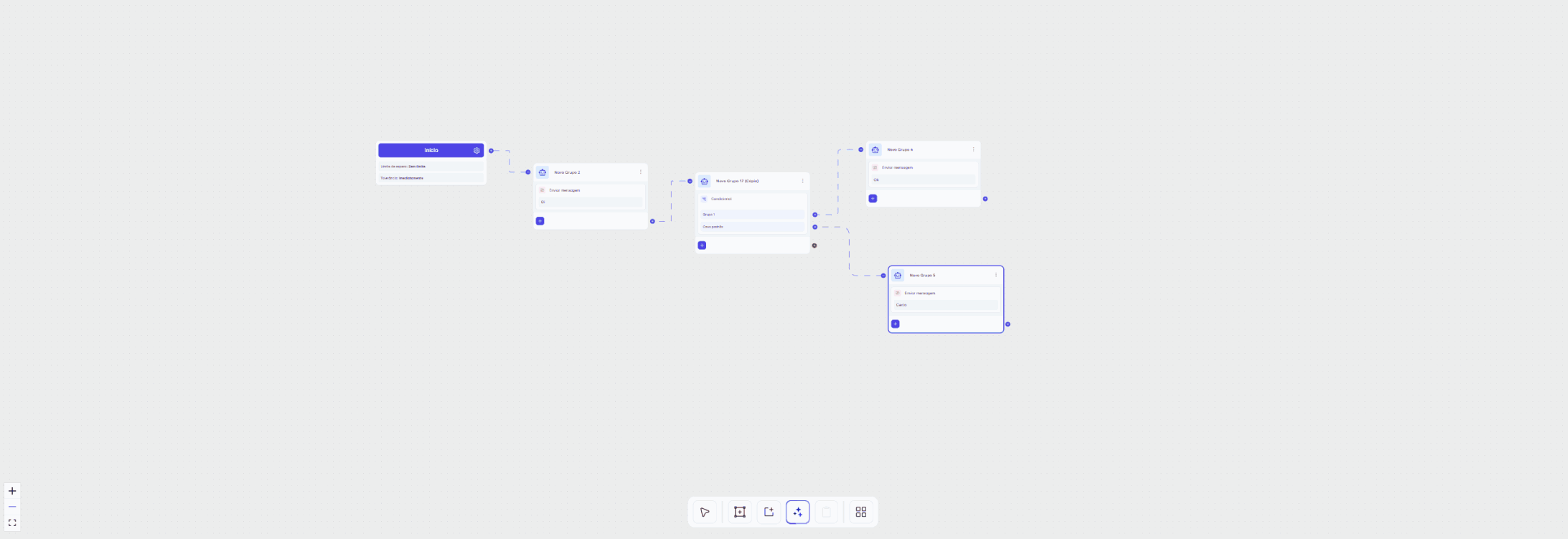The image size is (1568, 539).
Task: Click the Início node output connector
Action: (x=491, y=151)
